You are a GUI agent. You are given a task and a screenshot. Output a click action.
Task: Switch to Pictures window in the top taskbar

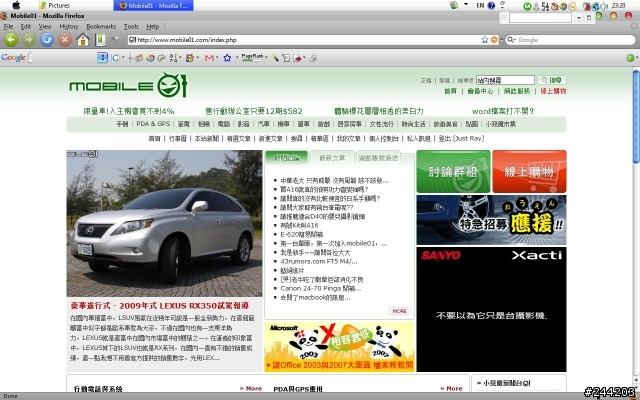[54, 5]
